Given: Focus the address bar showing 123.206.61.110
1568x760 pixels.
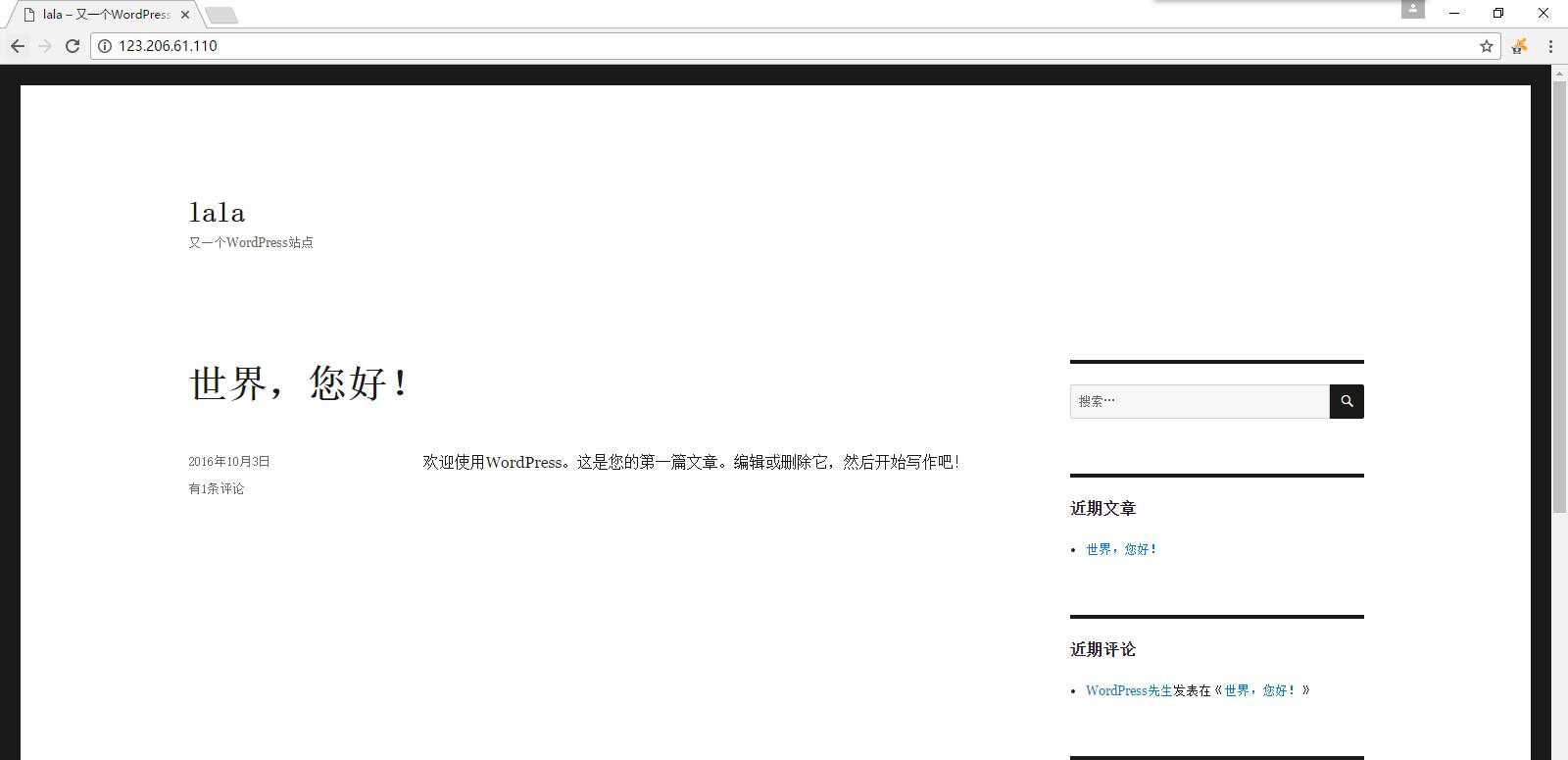Looking at the screenshot, I should [x=794, y=46].
